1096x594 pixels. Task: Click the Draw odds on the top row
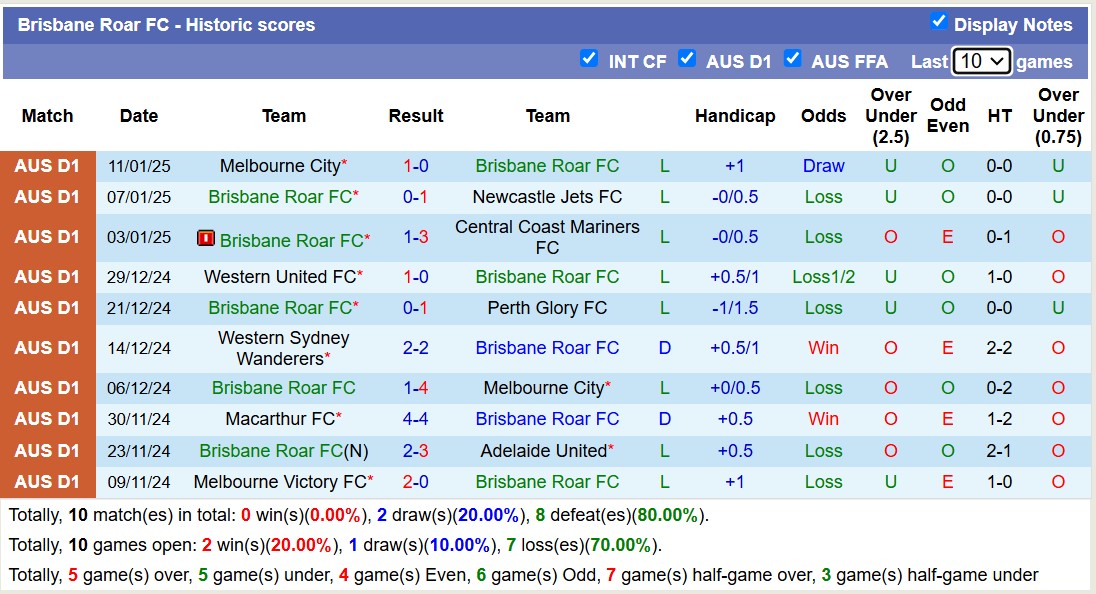pyautogui.click(x=823, y=166)
